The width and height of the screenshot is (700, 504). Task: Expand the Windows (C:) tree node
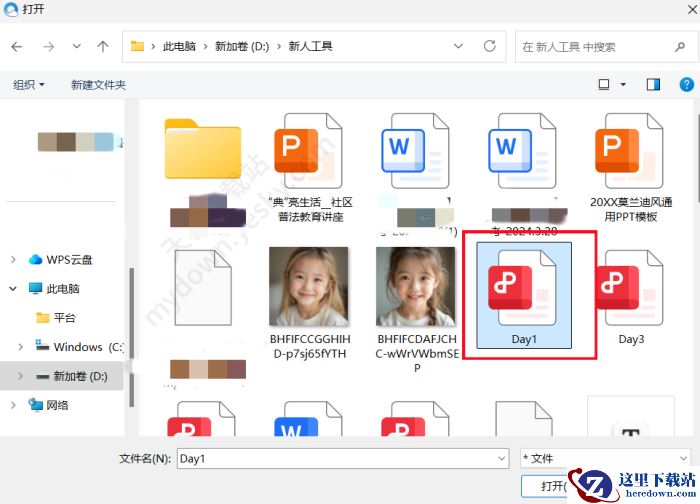pos(20,347)
